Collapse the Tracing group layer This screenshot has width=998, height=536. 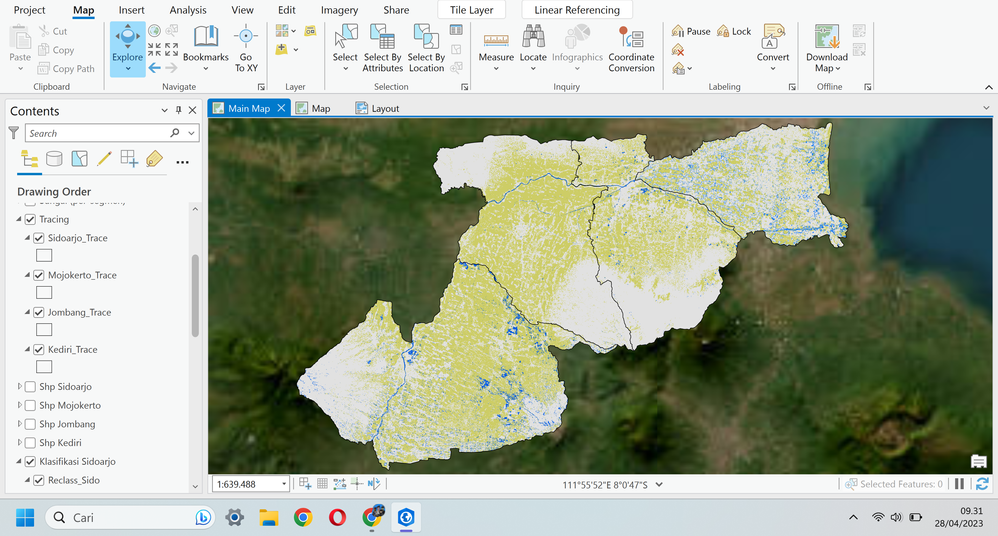point(19,219)
